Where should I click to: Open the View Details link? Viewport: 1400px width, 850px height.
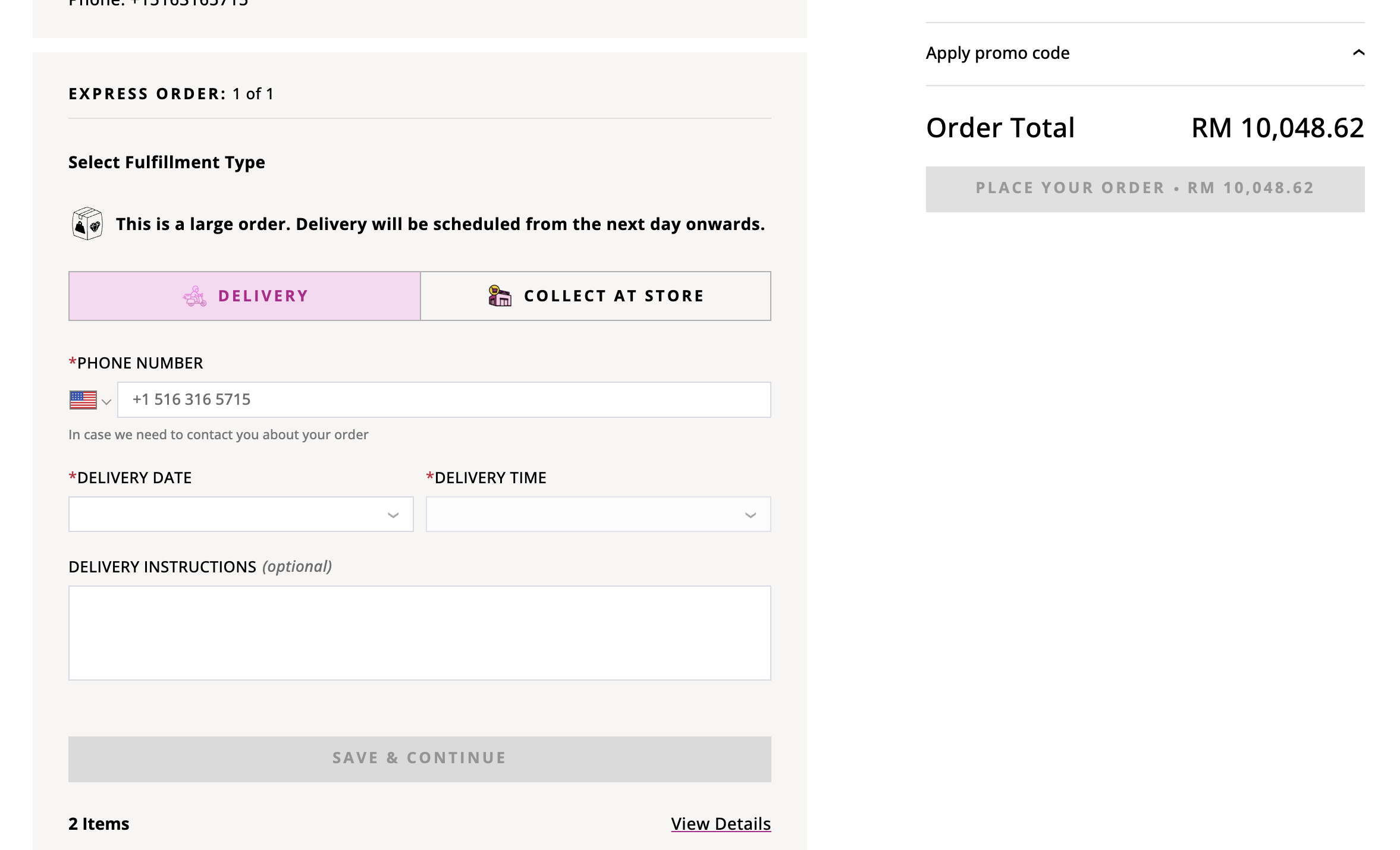coord(721,824)
